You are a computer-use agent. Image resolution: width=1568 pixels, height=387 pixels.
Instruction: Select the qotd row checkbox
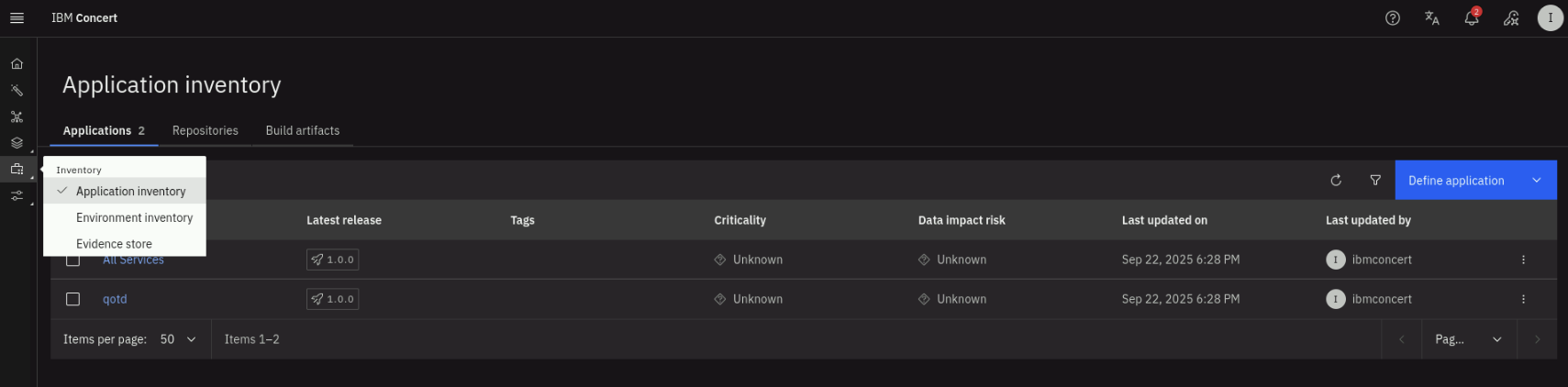pos(73,299)
